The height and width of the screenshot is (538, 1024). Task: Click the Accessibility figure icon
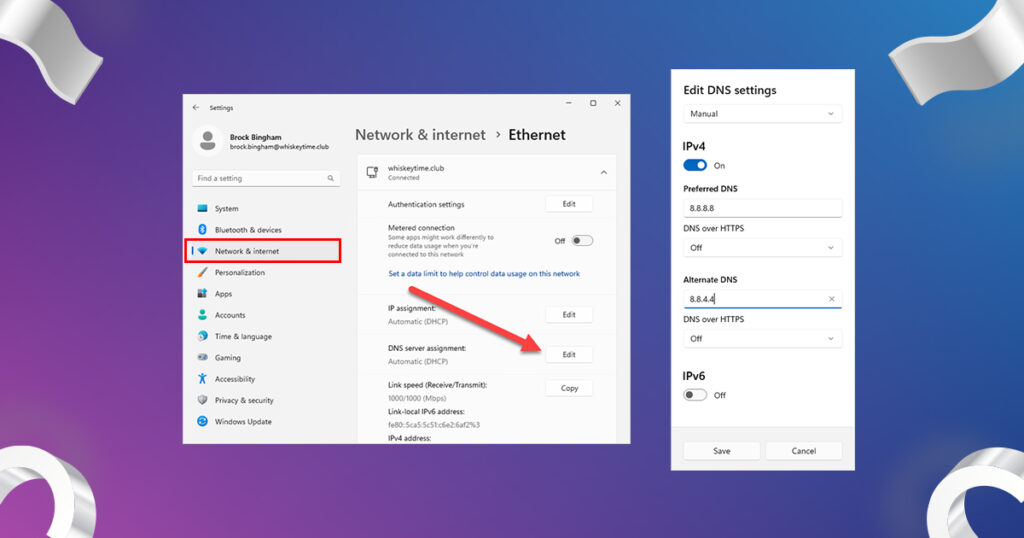coord(202,379)
